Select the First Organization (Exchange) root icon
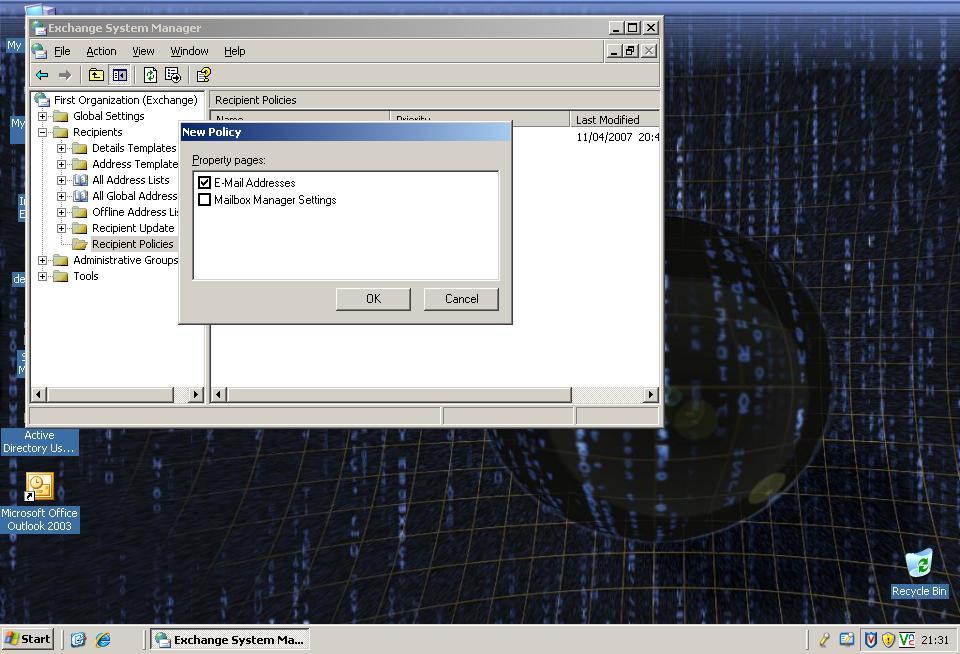This screenshot has height=654, width=960. click(42, 100)
